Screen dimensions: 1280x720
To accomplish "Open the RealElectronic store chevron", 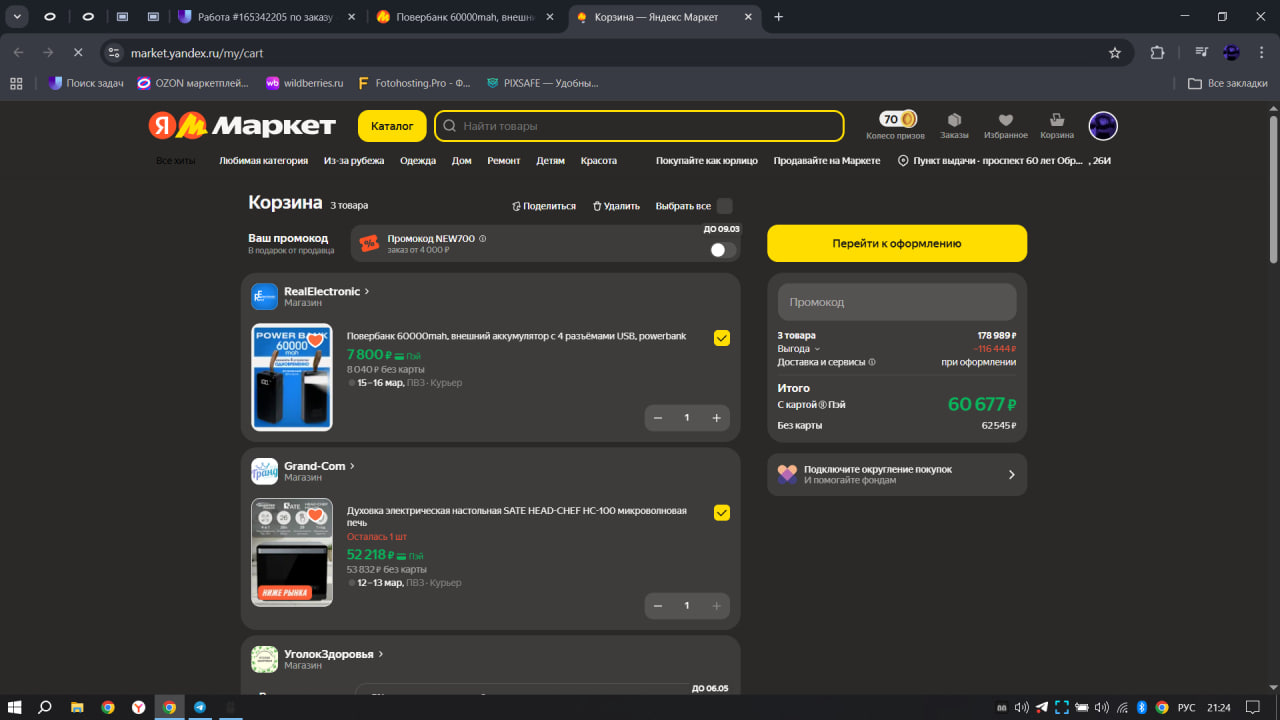I will click(367, 291).
